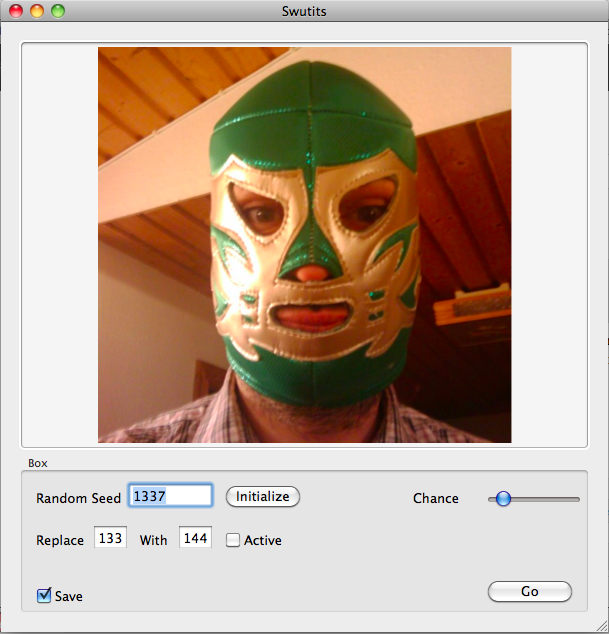Screen dimensions: 609x634
Task: Start processing with the Go button
Action: 530,592
